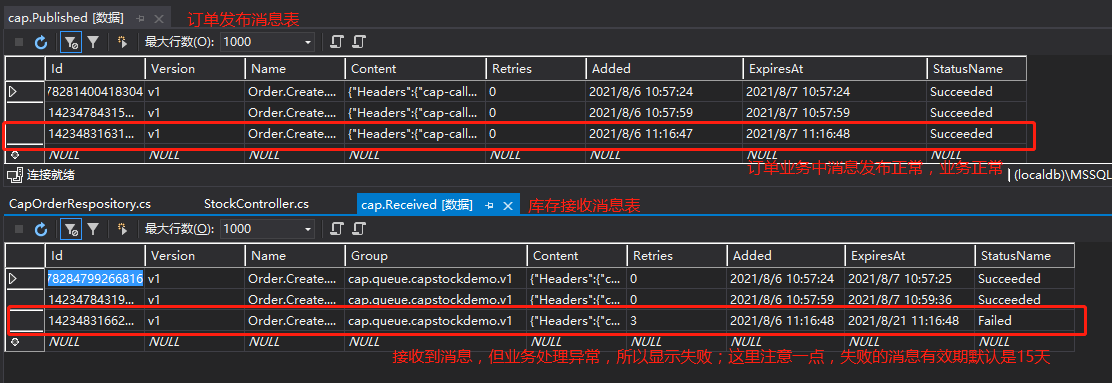This screenshot has height=383, width=1112.
Task: Close the cap.Received [数据] tab
Action: pyautogui.click(x=507, y=205)
